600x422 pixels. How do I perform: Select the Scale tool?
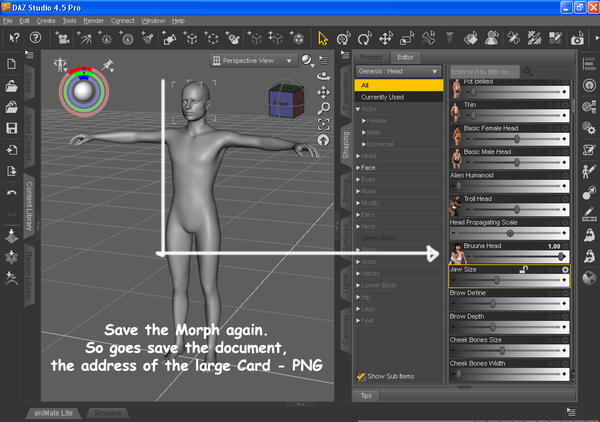tap(407, 38)
